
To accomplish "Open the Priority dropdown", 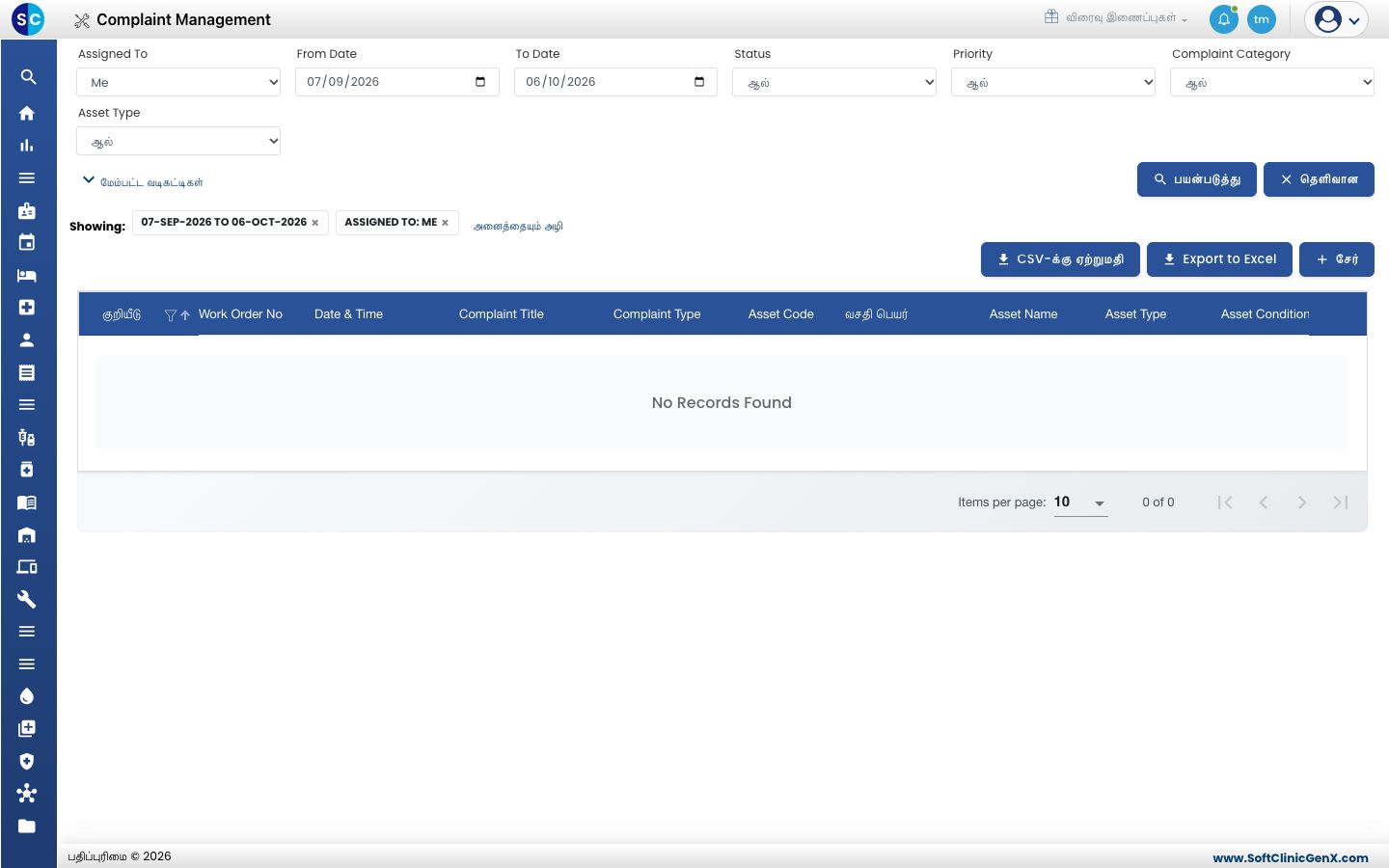I will (1053, 82).
